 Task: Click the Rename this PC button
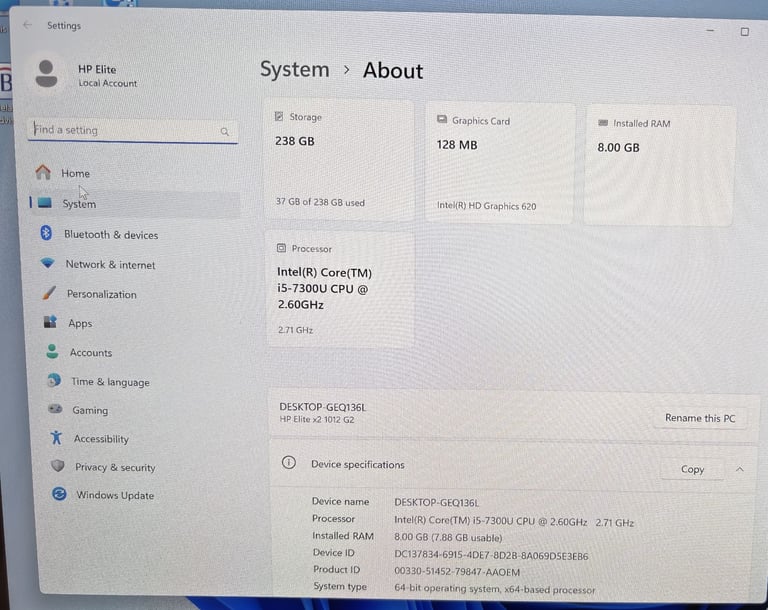700,418
